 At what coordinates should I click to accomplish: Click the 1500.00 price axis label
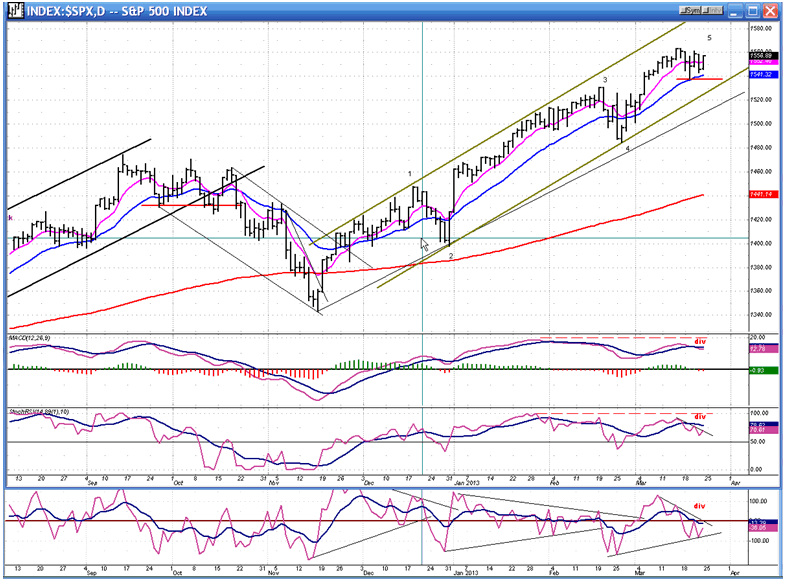761,124
